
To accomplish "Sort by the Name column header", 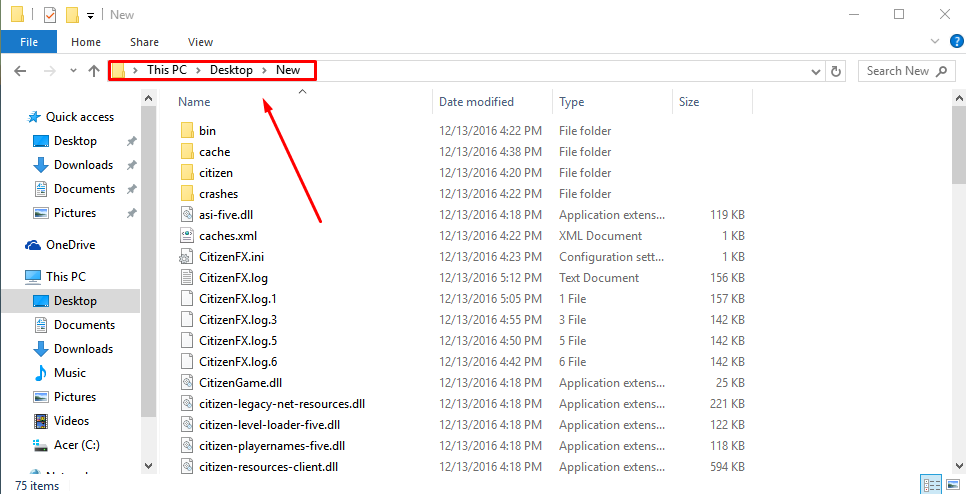I will coord(194,102).
